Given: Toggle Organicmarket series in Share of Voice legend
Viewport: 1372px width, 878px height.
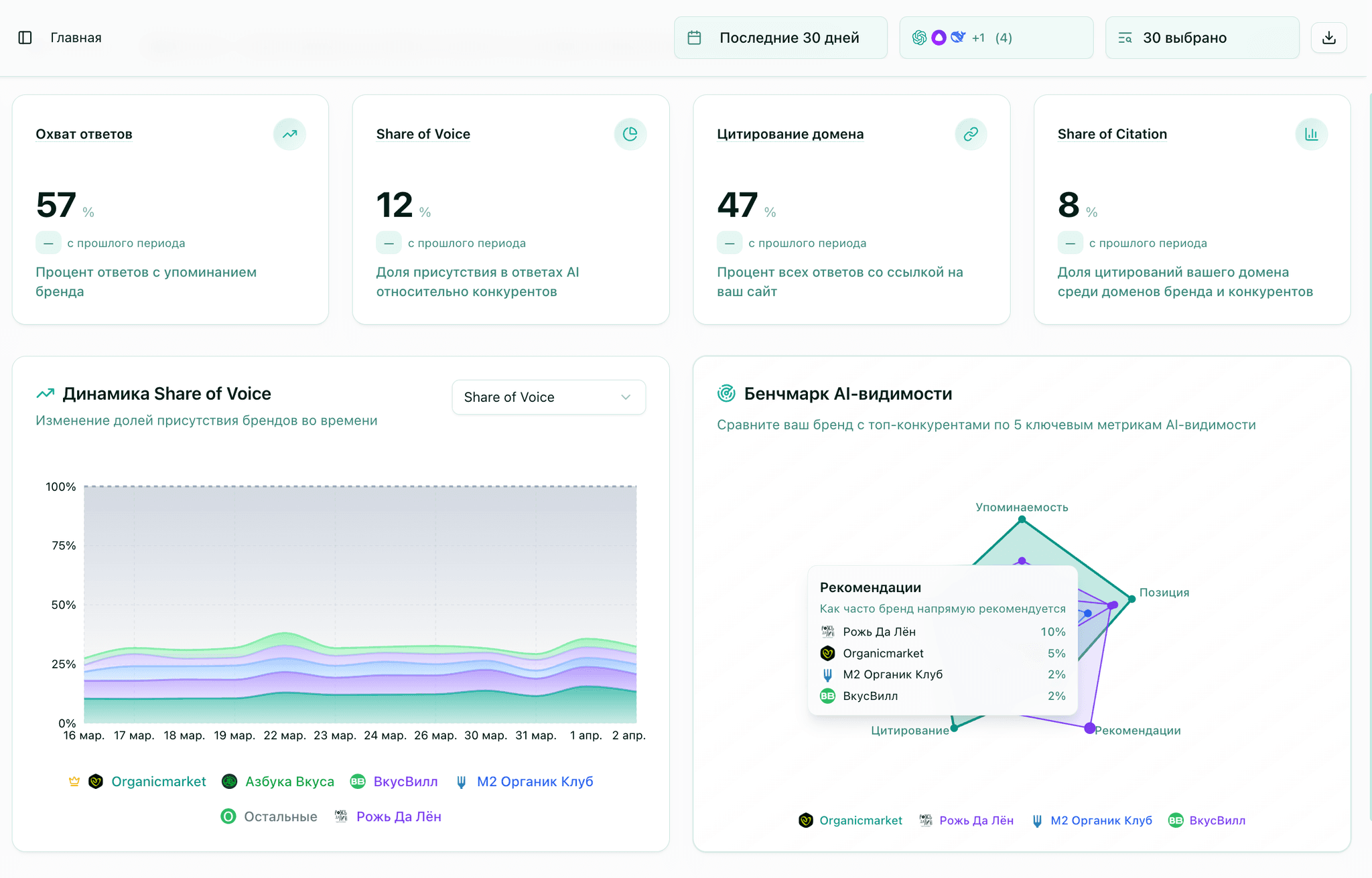Looking at the screenshot, I should pyautogui.click(x=158, y=782).
